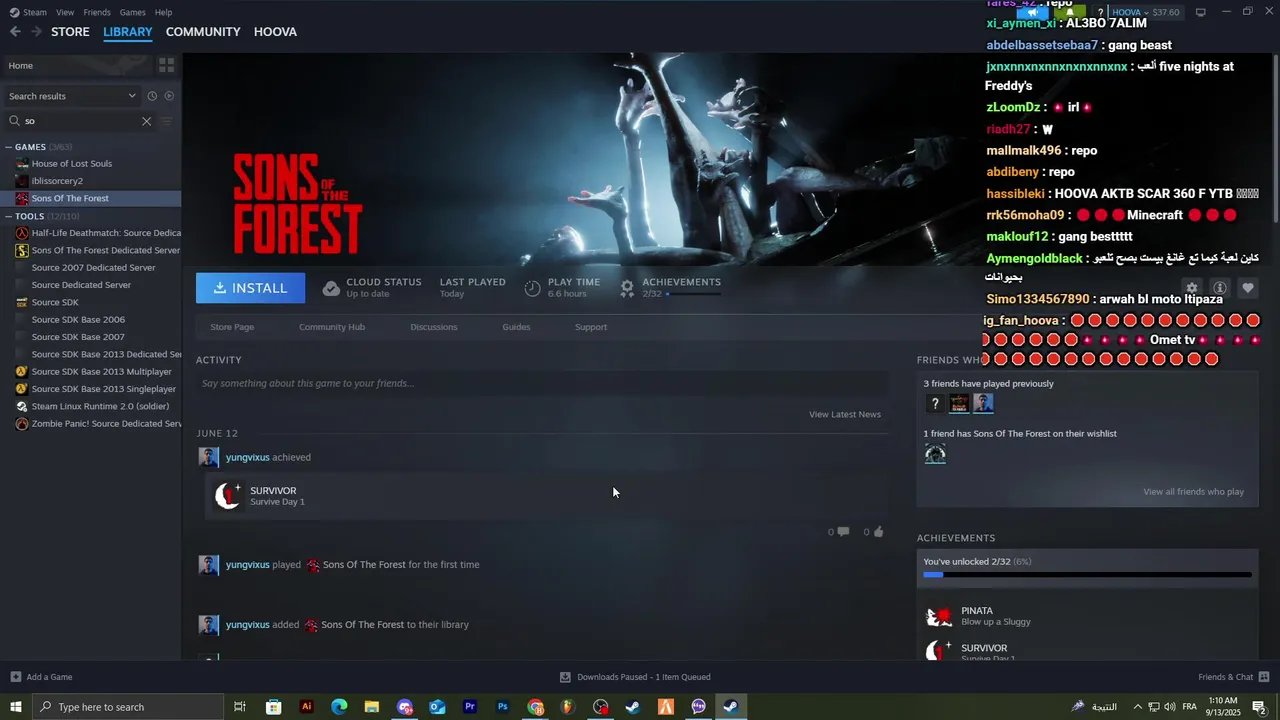Select Half-Life Deathmatch: Source Dedicated Server
Image resolution: width=1280 pixels, height=720 pixels.
click(97, 233)
